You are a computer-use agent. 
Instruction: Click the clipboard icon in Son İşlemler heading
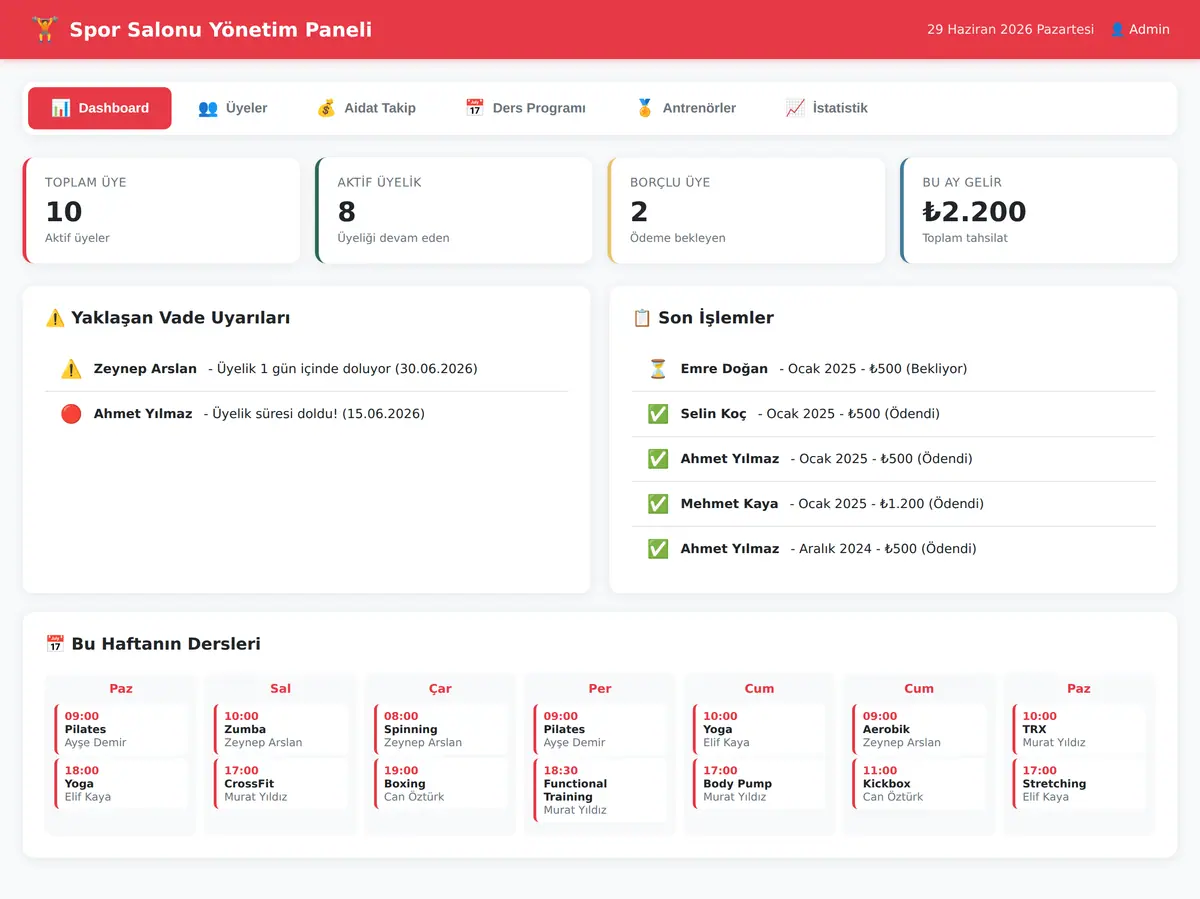coord(642,318)
